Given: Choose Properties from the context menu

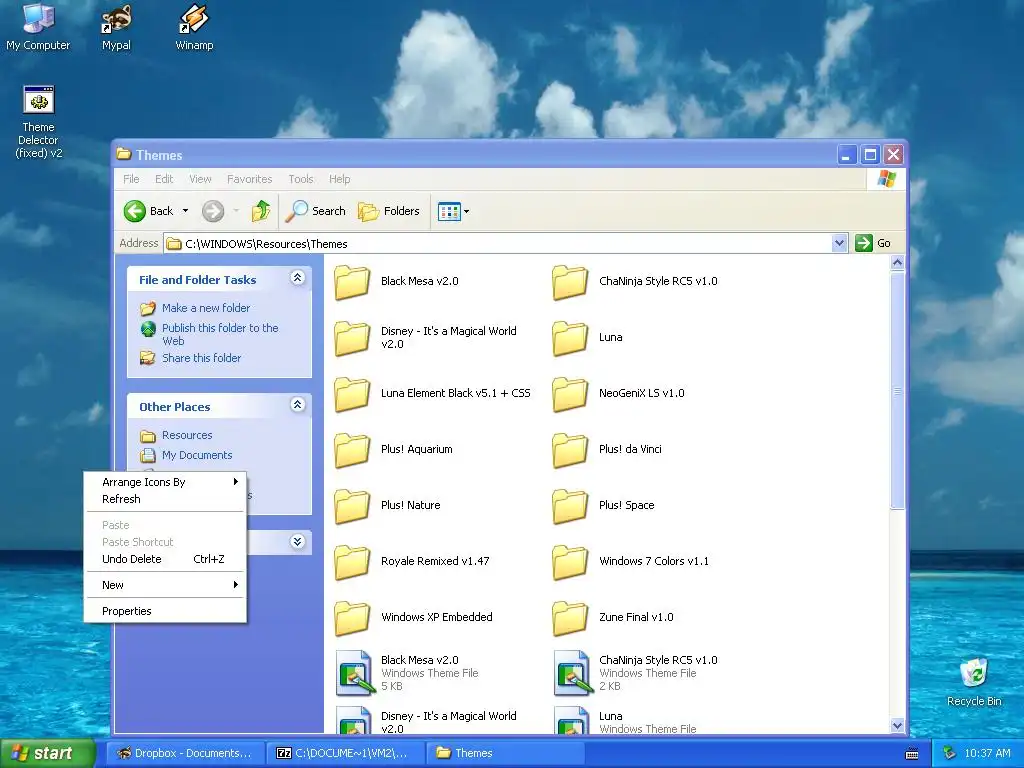Looking at the screenshot, I should tap(165, 611).
